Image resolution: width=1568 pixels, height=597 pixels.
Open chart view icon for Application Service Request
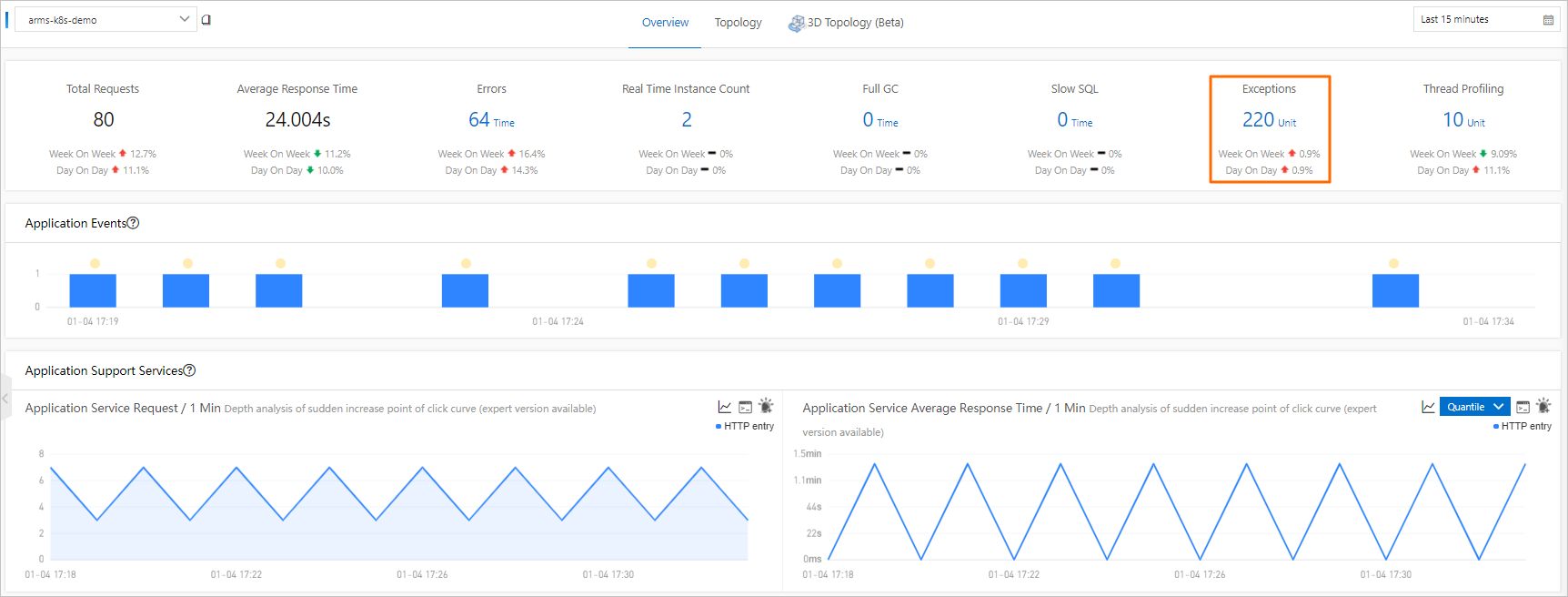click(725, 407)
